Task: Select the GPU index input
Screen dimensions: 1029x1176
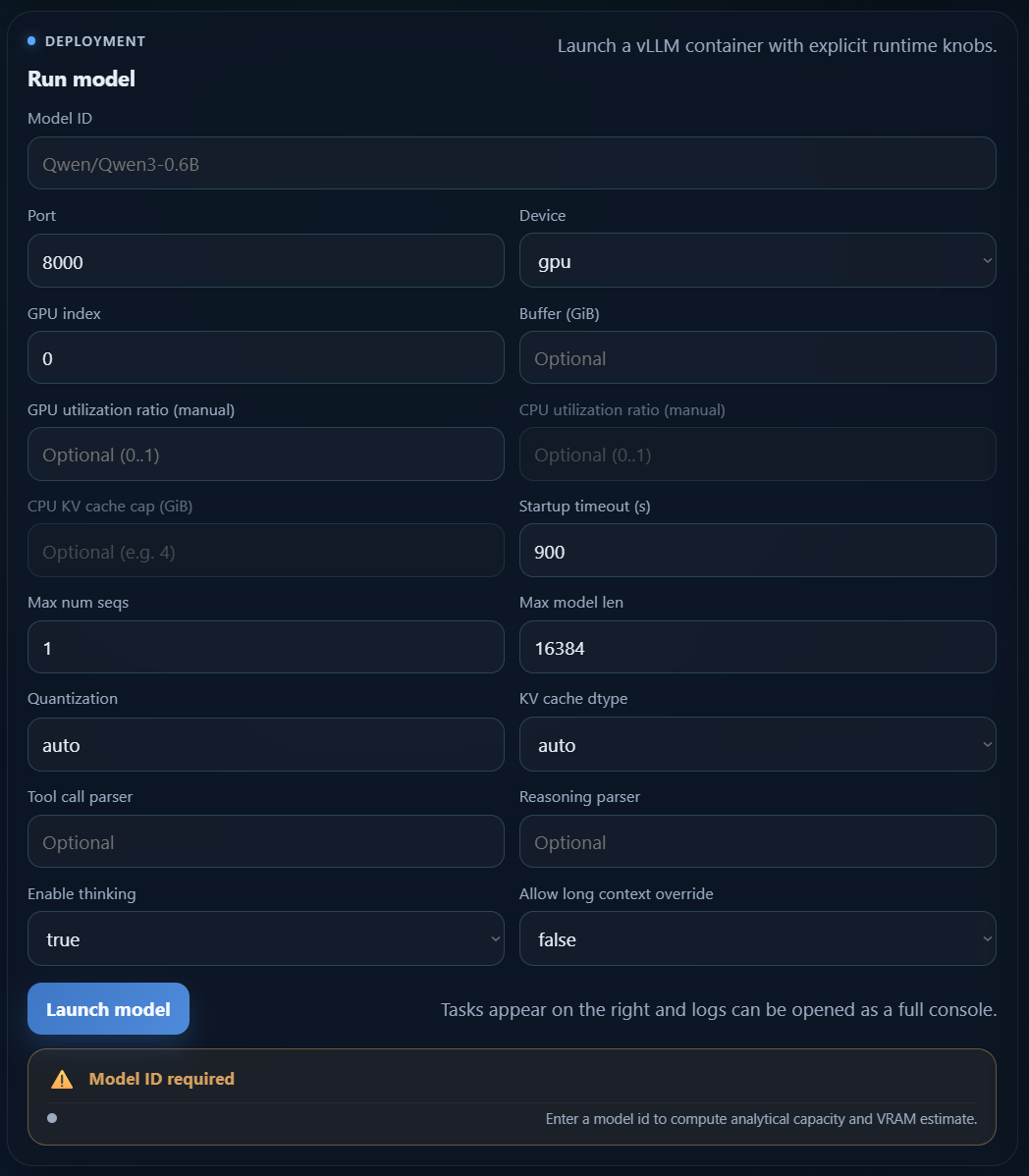Action: (x=265, y=358)
